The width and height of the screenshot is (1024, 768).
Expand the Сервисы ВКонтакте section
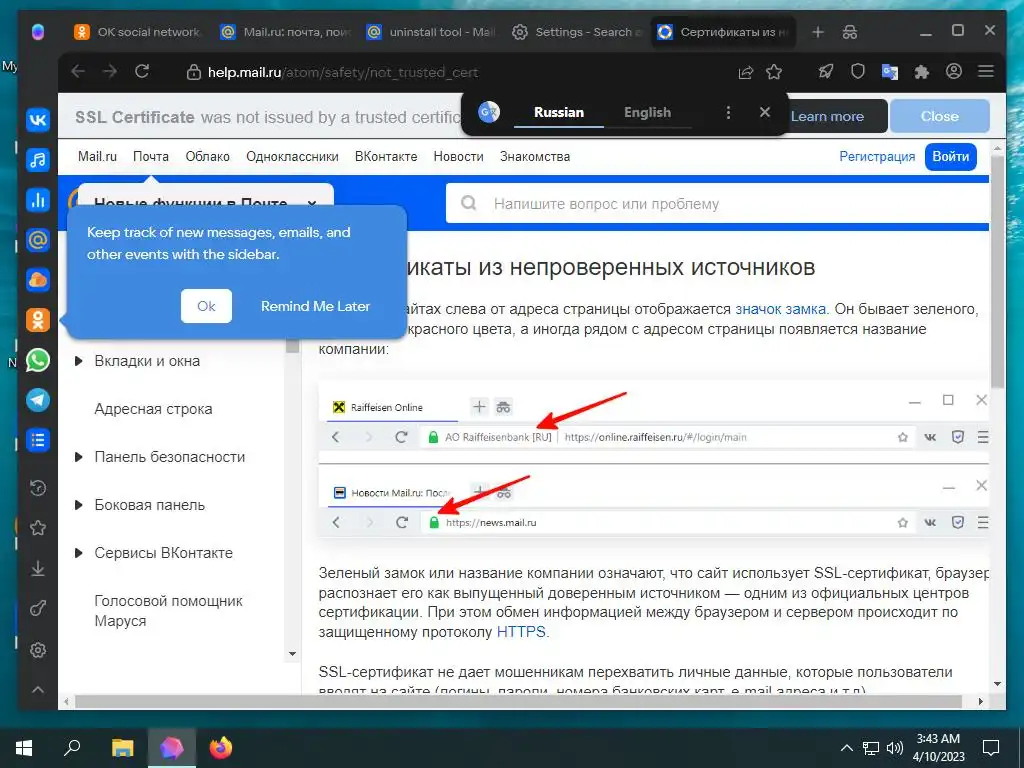click(x=79, y=553)
